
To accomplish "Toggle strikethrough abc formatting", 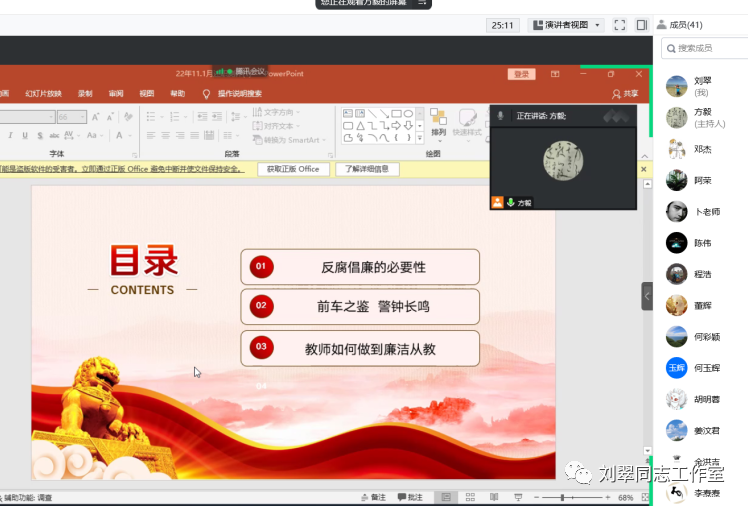I will click(x=54, y=135).
